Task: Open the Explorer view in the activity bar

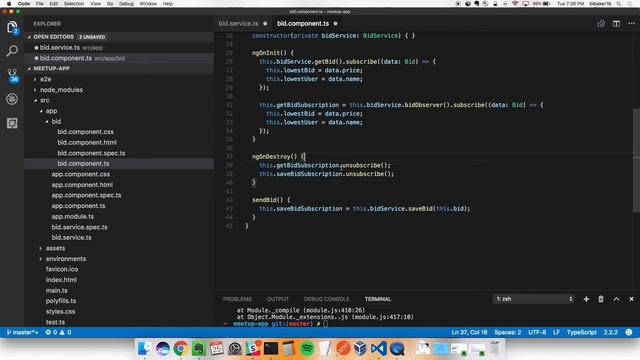Action: [12, 27]
